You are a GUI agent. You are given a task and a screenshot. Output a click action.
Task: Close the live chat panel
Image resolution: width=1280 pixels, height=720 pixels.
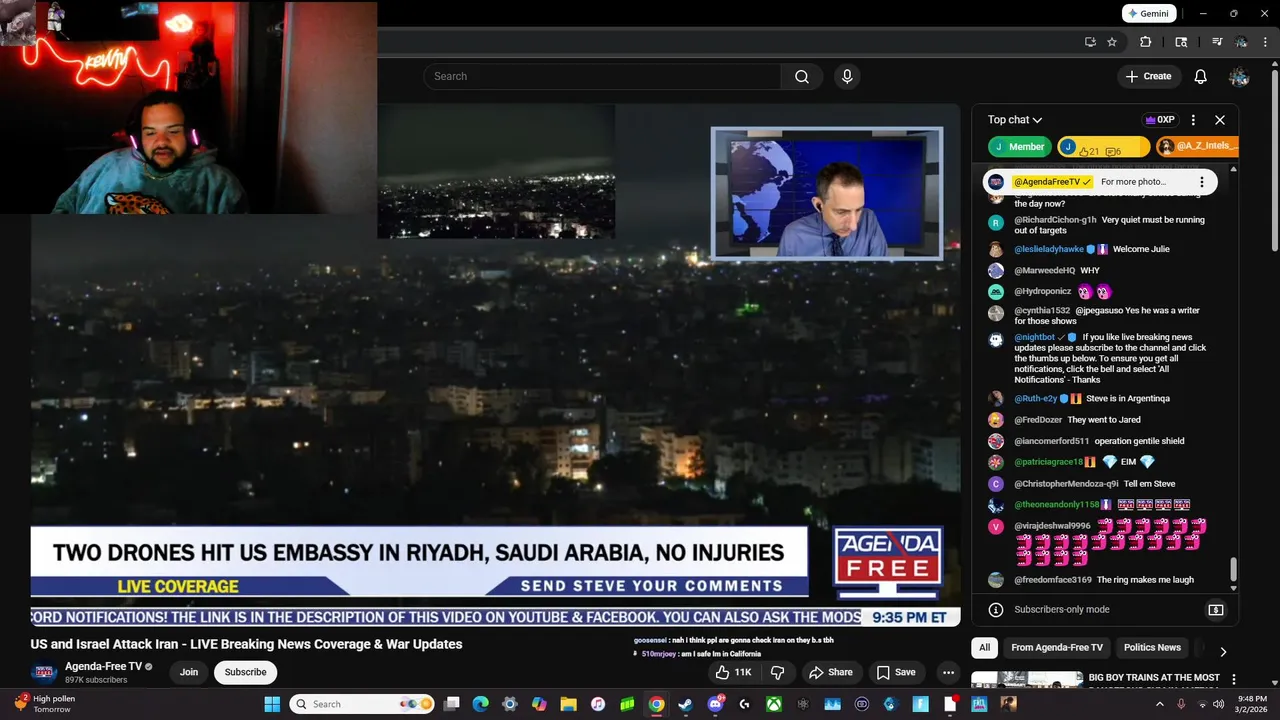click(1220, 120)
